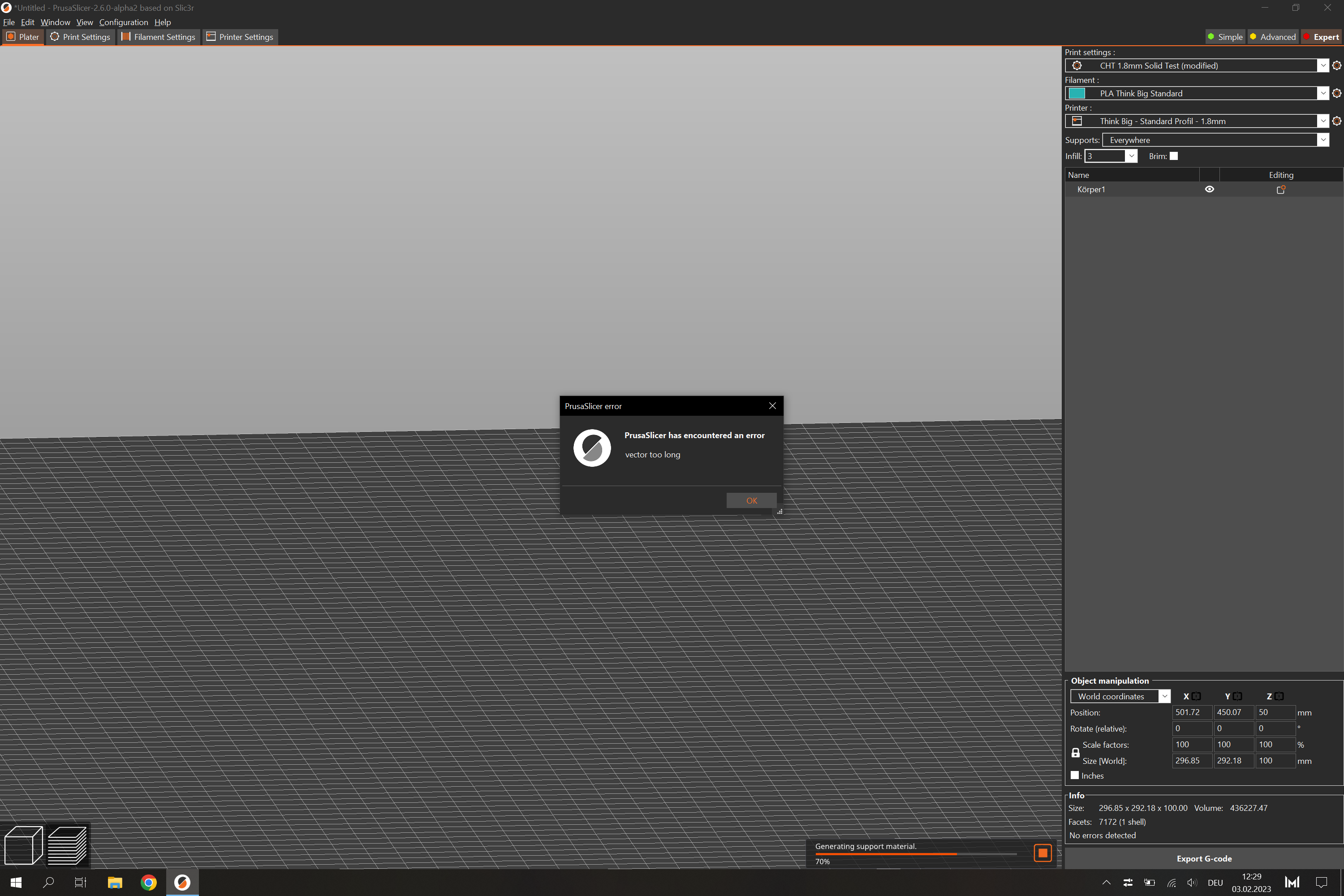Click the teal filament color swatch

(1077, 93)
